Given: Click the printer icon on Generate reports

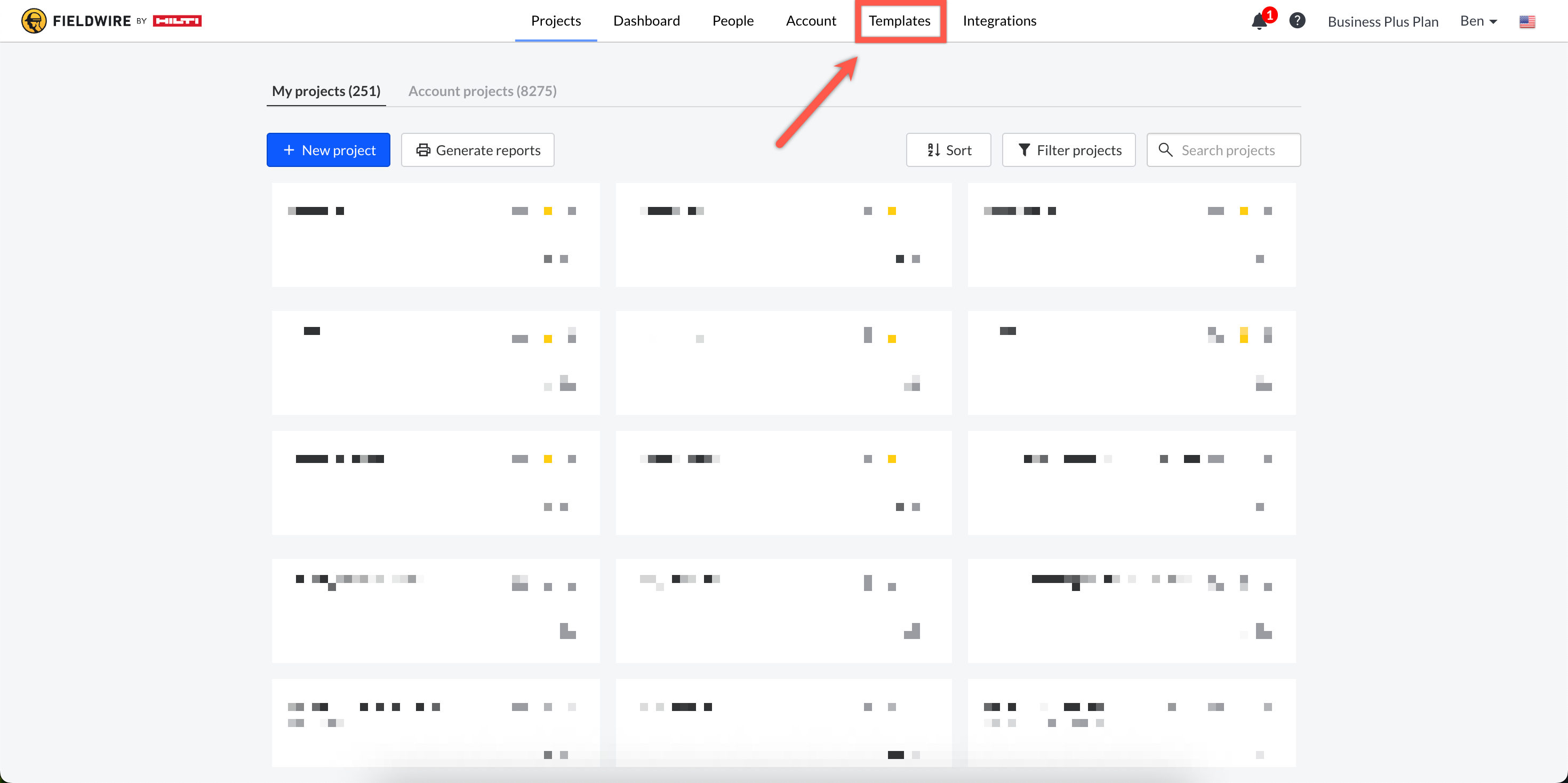Looking at the screenshot, I should [x=423, y=150].
